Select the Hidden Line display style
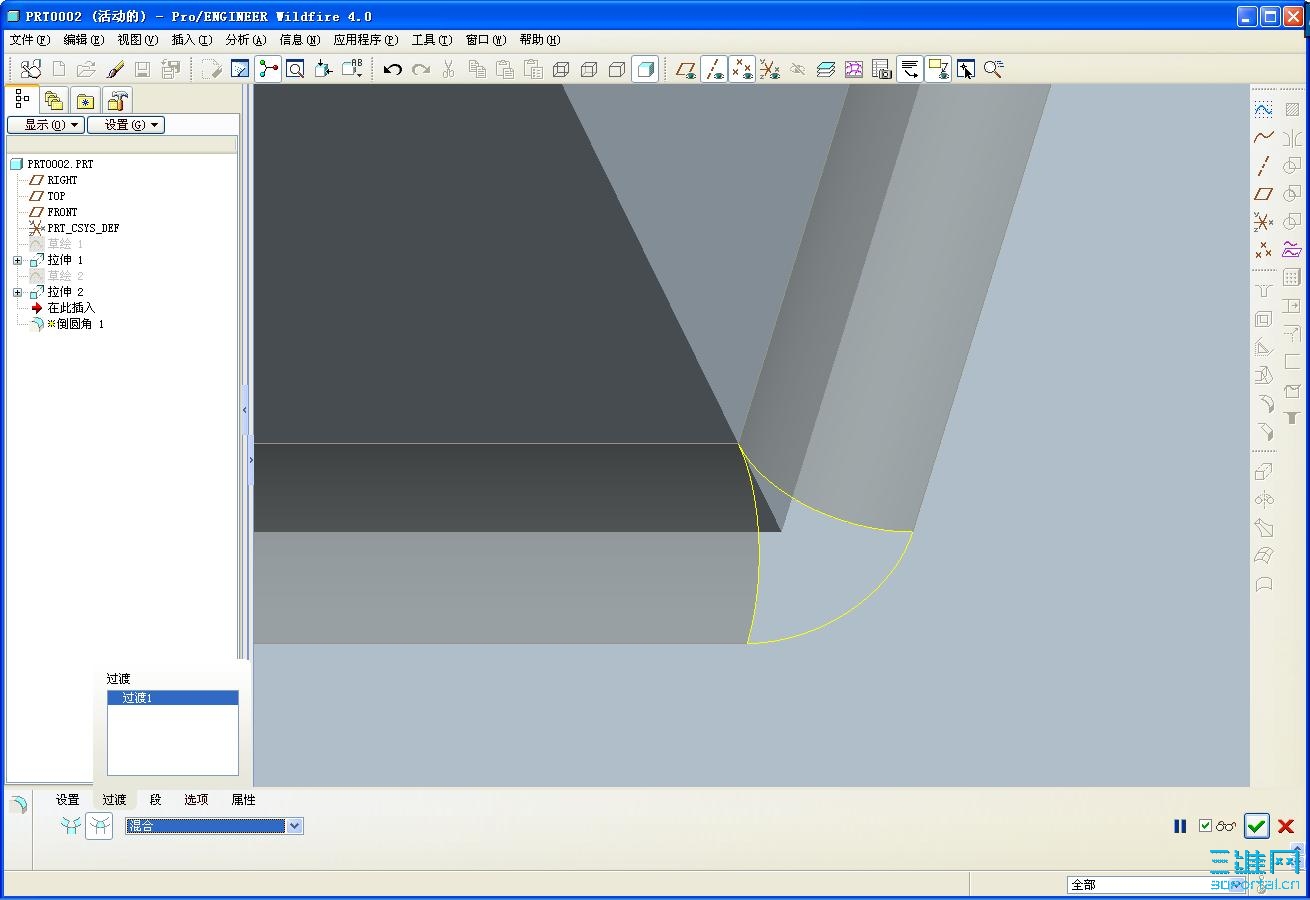This screenshot has height=900, width=1310. [589, 69]
